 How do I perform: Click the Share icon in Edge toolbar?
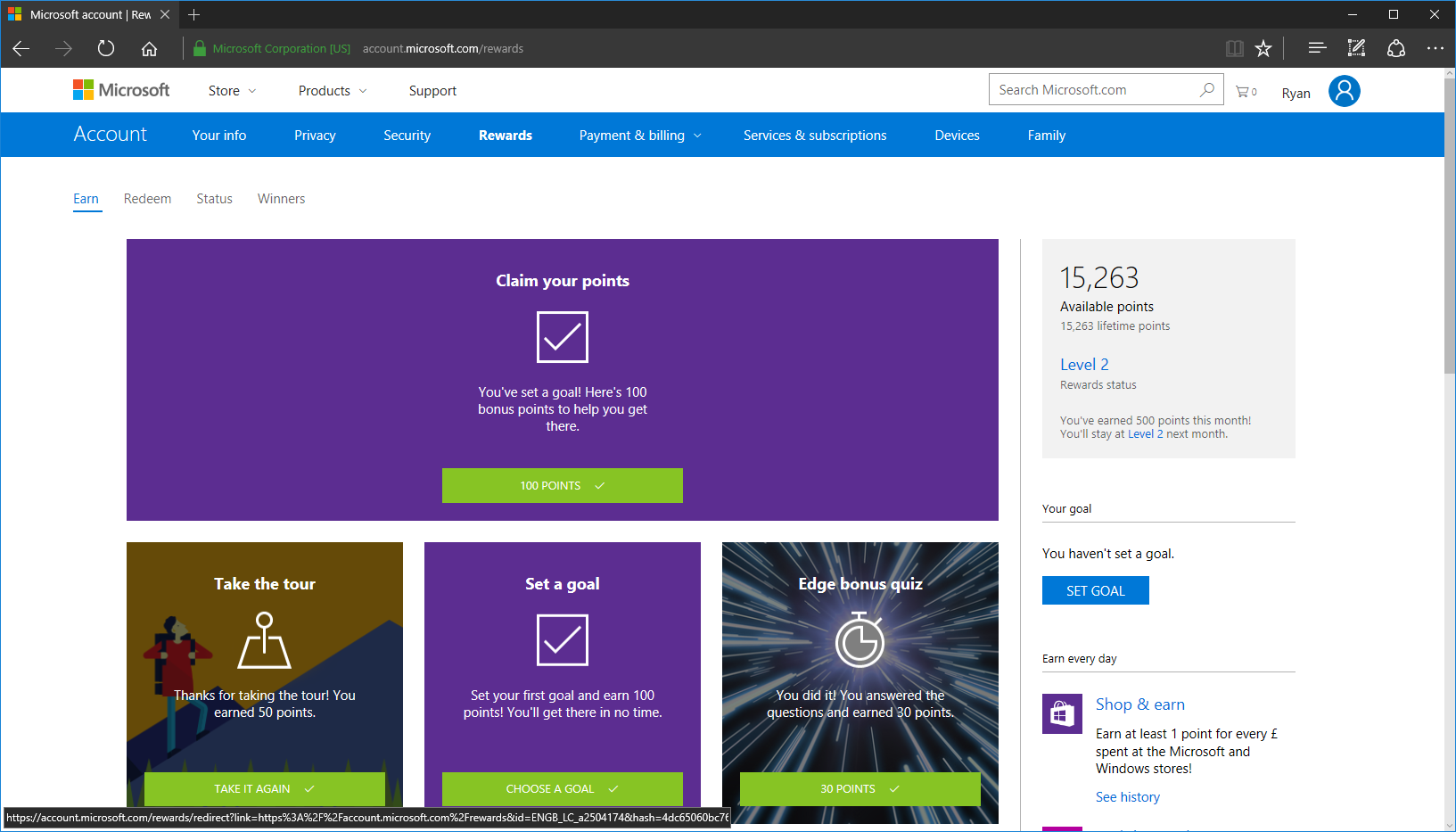[1396, 48]
